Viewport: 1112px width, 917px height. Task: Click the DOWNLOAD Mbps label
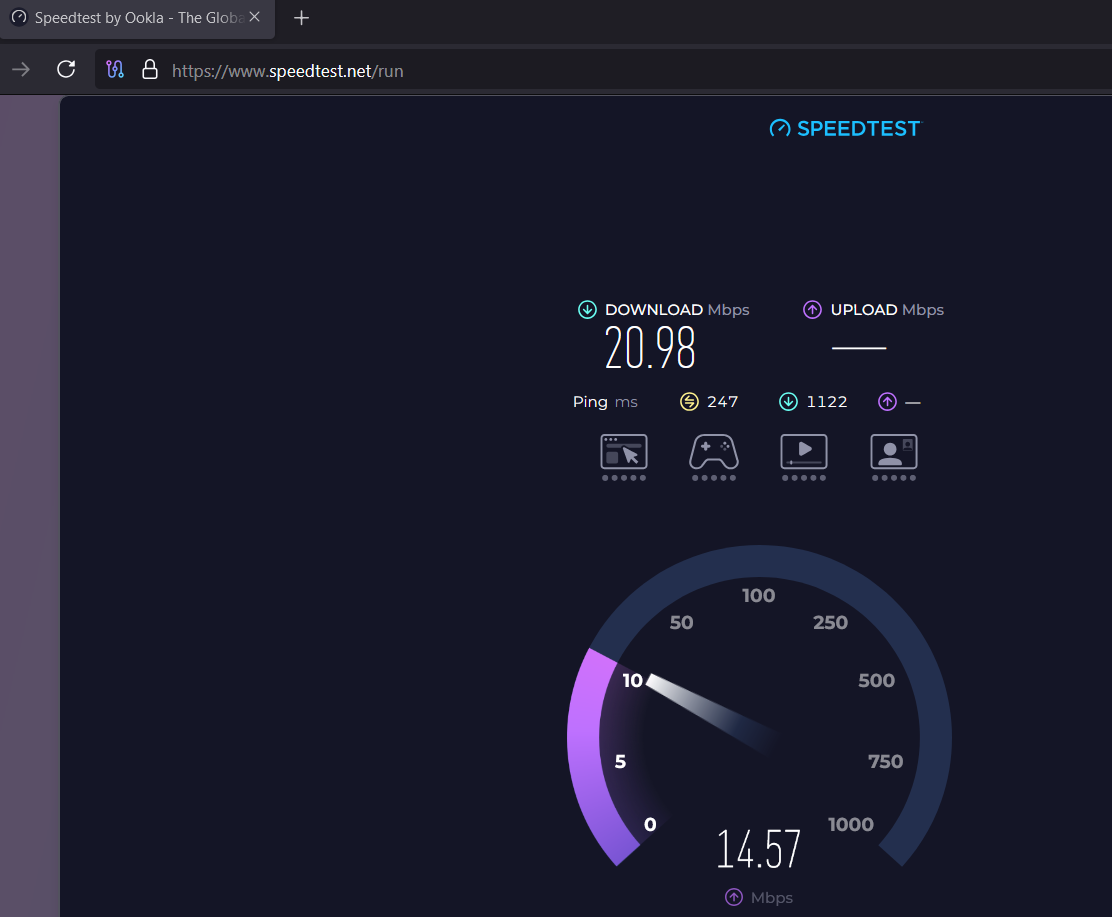[x=677, y=310]
